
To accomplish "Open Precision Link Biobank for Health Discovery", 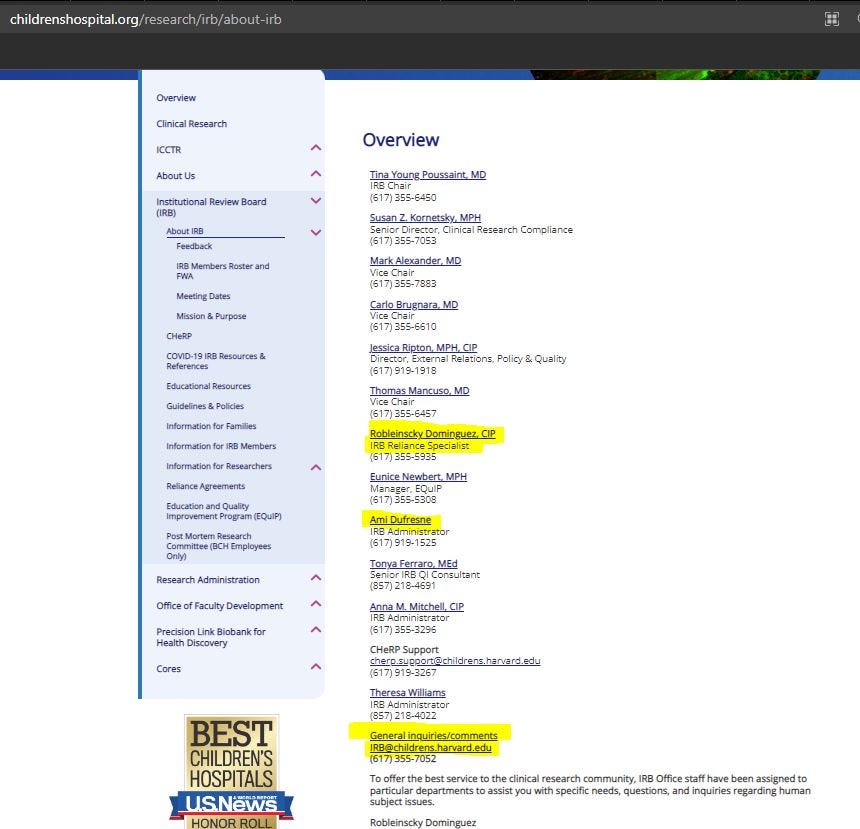I will pos(211,638).
